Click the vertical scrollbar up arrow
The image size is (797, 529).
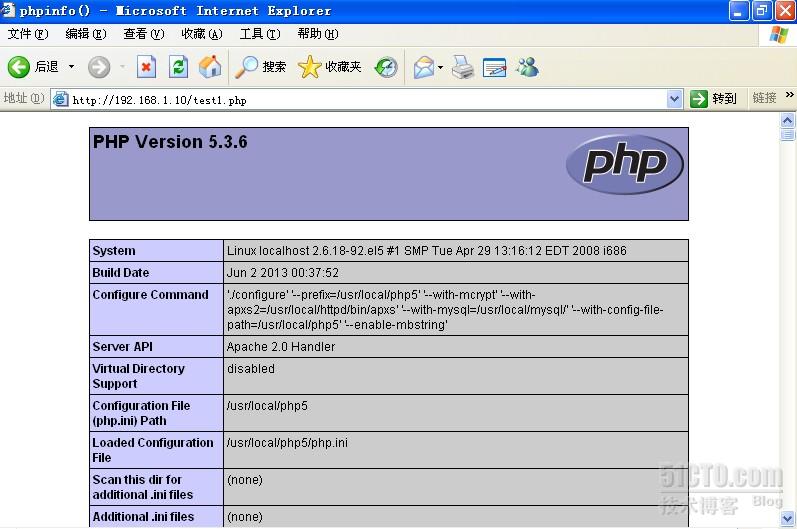click(x=787, y=120)
